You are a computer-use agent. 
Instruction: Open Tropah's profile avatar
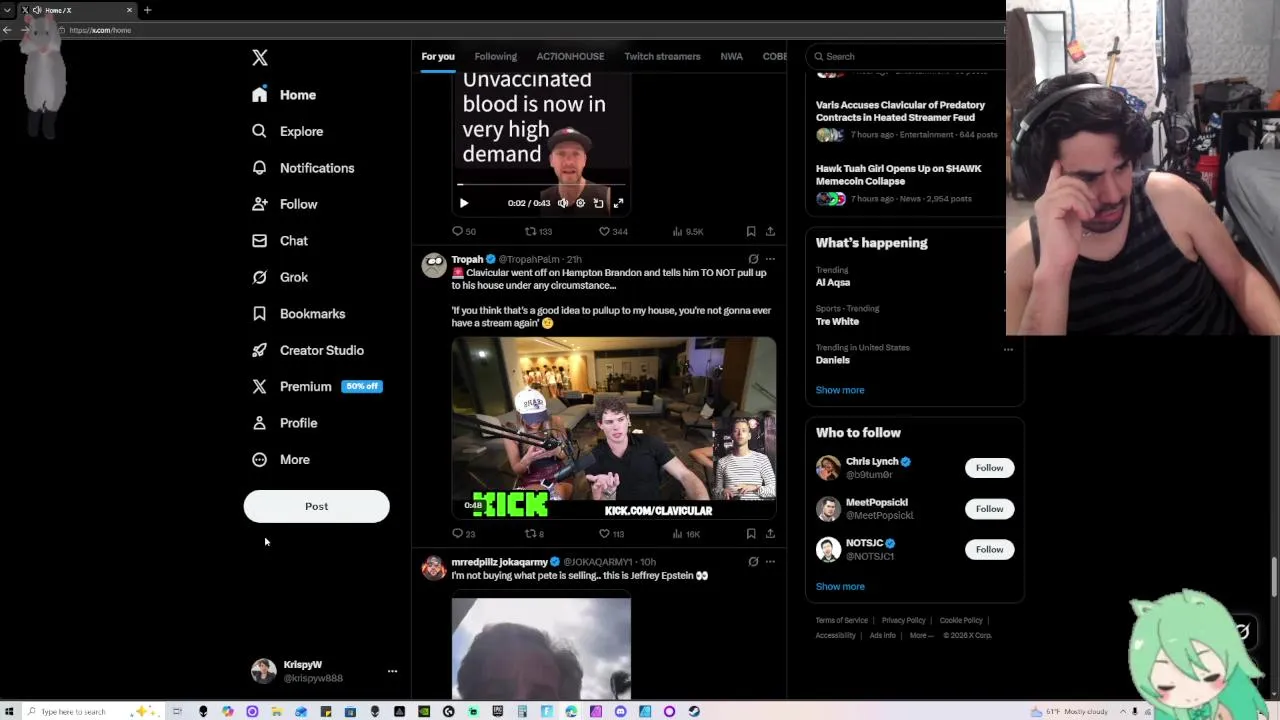434,265
